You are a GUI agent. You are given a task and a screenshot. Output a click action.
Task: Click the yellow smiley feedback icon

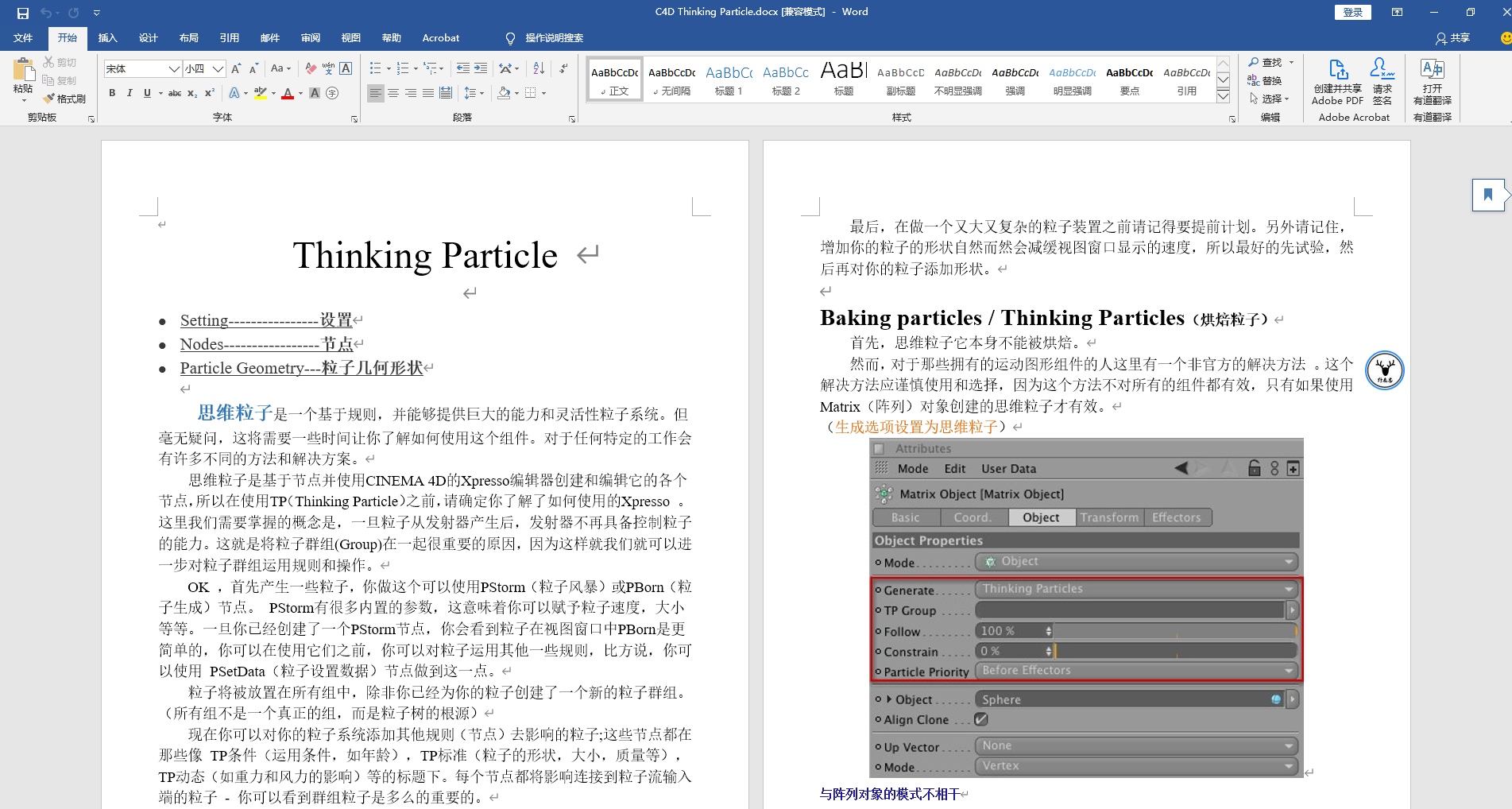click(1505, 37)
